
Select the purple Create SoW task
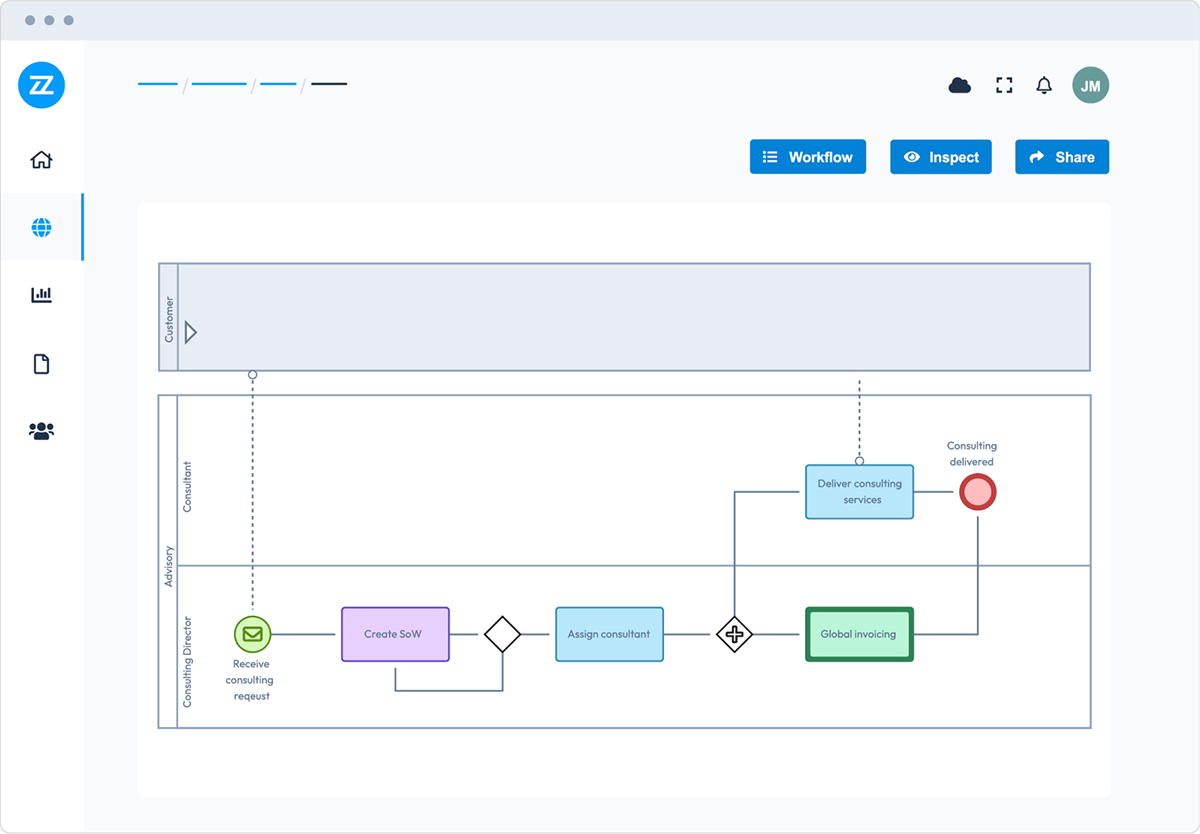tap(395, 634)
